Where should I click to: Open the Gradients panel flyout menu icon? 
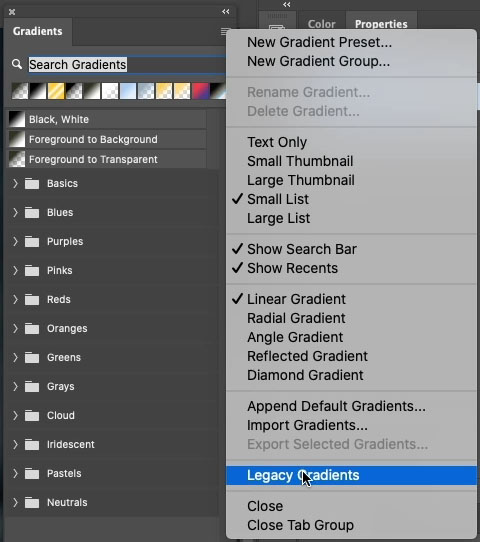(x=224, y=31)
